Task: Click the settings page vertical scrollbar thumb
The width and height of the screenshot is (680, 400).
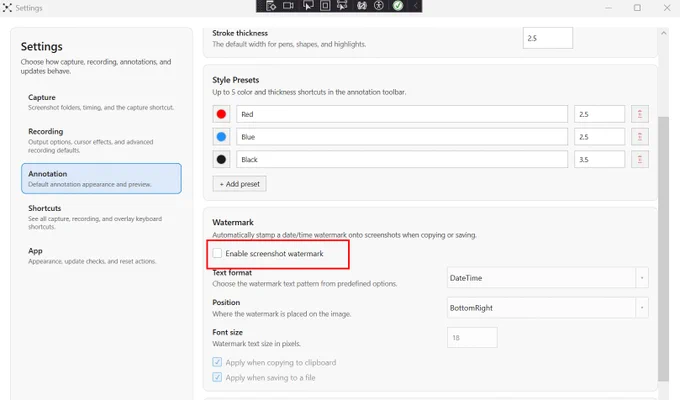Action: (664, 249)
